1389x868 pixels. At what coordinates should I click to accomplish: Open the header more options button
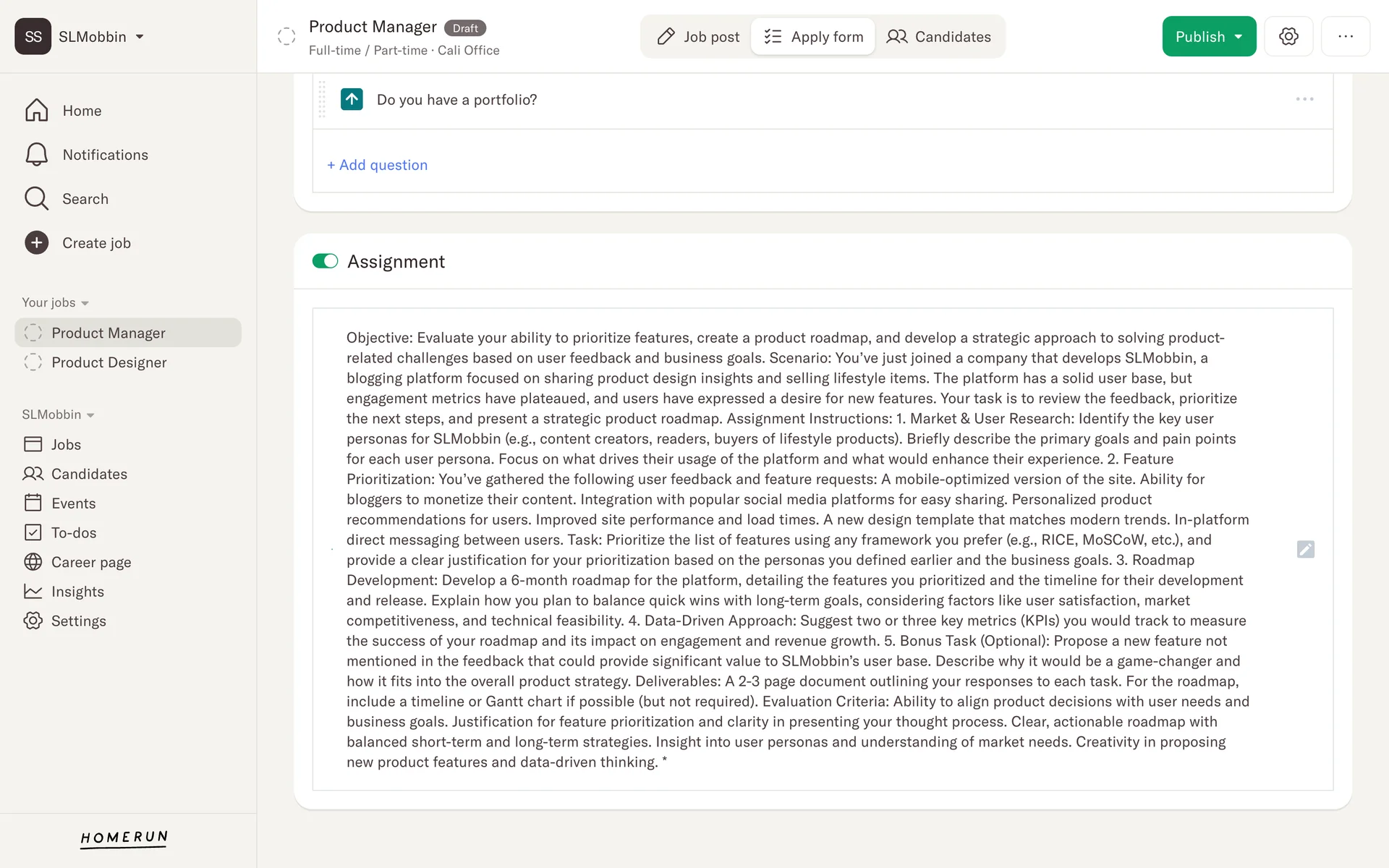click(x=1345, y=37)
